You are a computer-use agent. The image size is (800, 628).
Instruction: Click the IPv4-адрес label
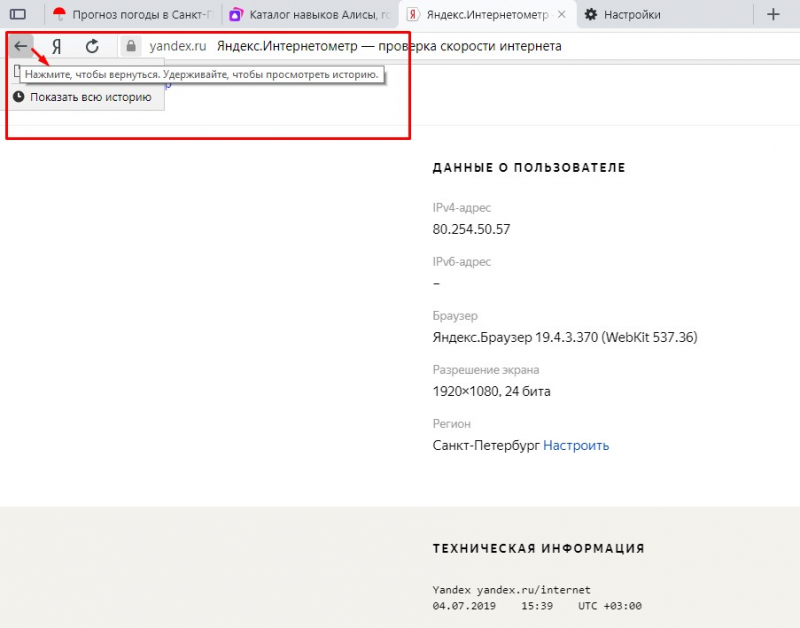(x=462, y=208)
